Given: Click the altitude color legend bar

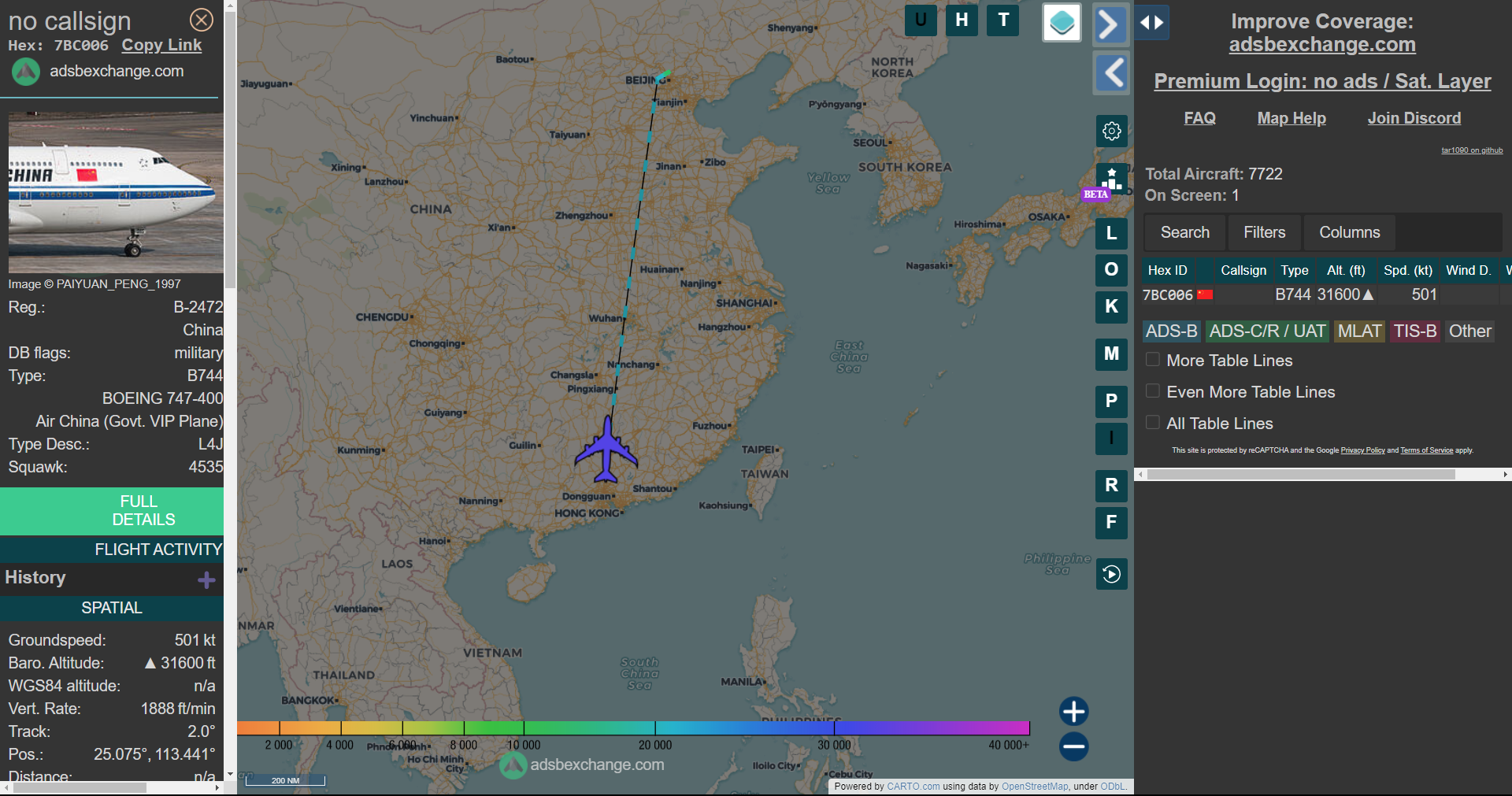Looking at the screenshot, I should pyautogui.click(x=633, y=728).
